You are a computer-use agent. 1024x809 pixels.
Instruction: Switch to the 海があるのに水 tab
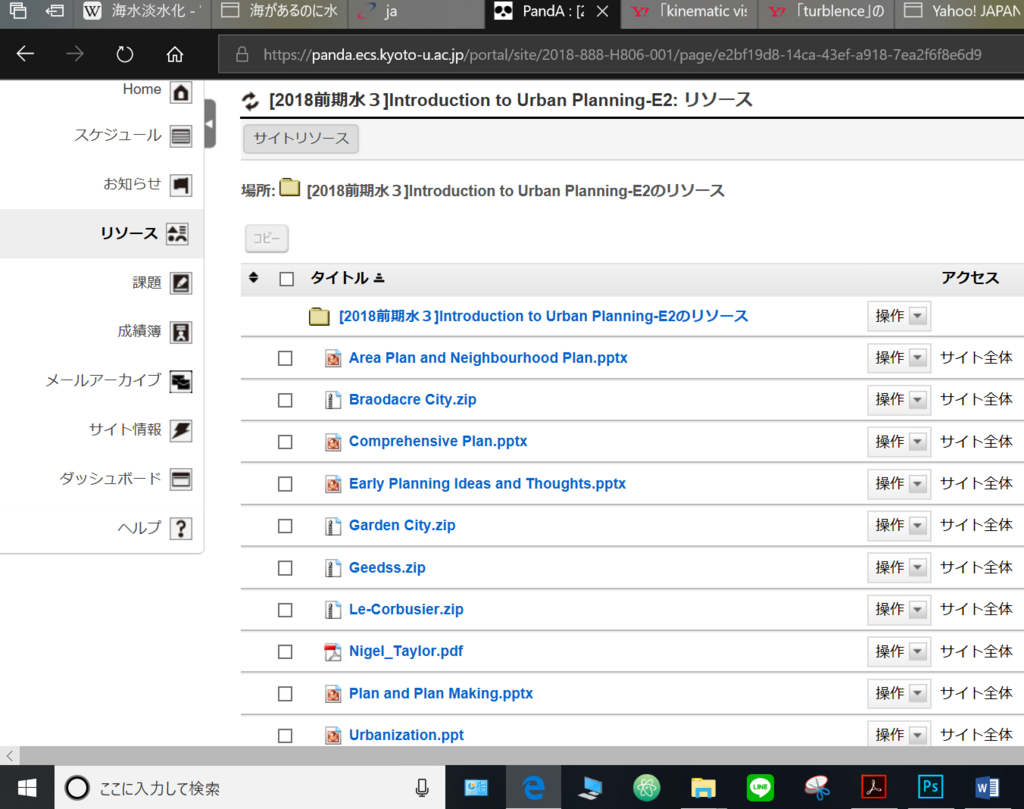(x=280, y=12)
